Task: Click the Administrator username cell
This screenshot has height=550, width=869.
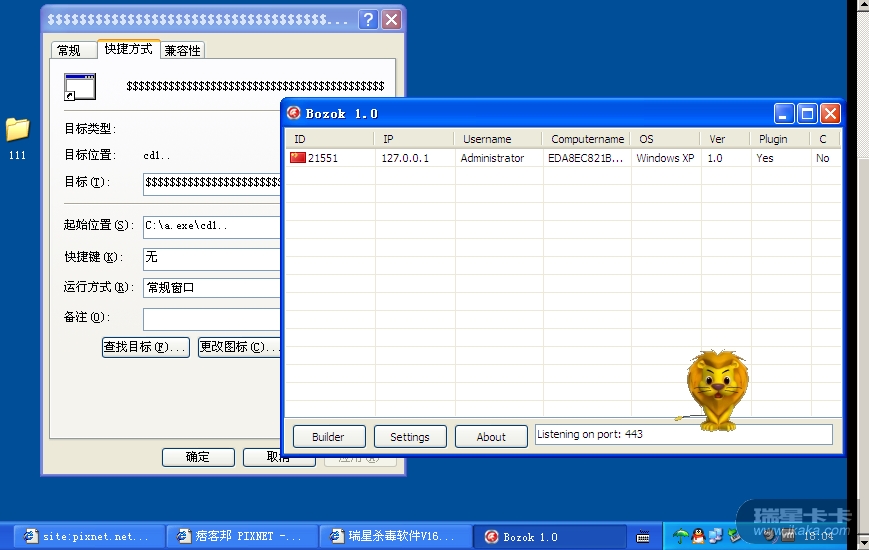Action: pos(492,158)
